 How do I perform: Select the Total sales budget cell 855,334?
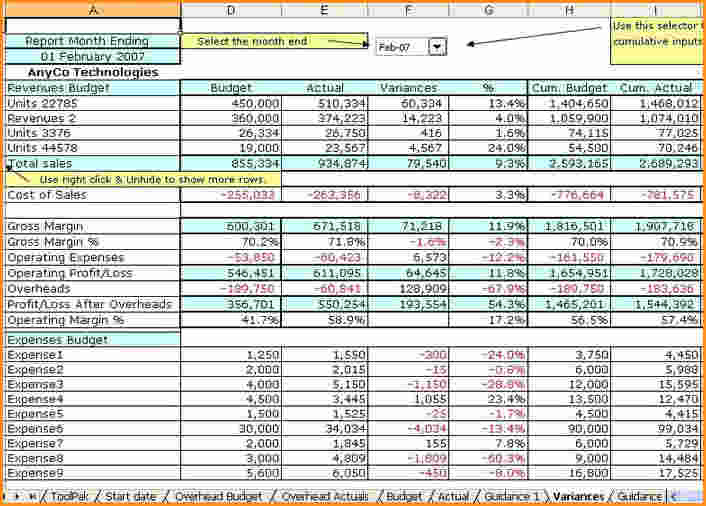click(x=231, y=163)
